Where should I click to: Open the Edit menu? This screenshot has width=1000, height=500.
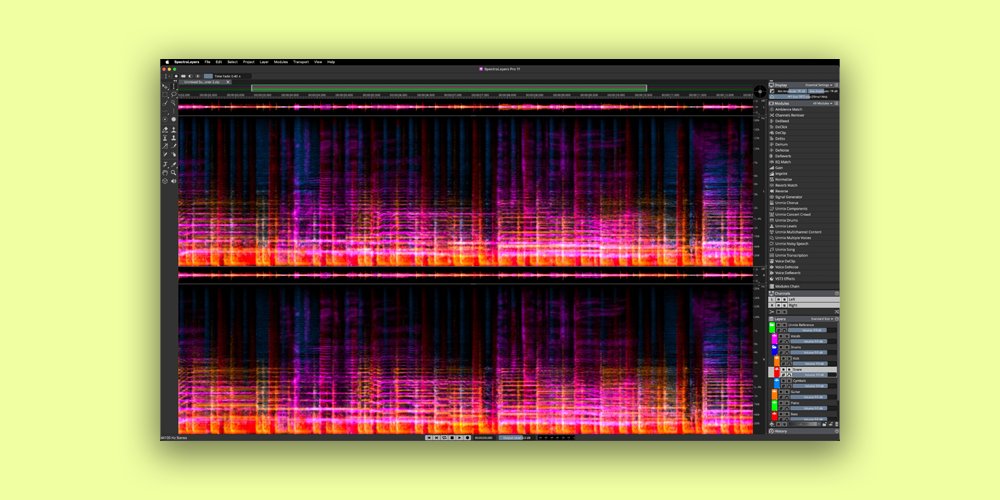tap(219, 62)
